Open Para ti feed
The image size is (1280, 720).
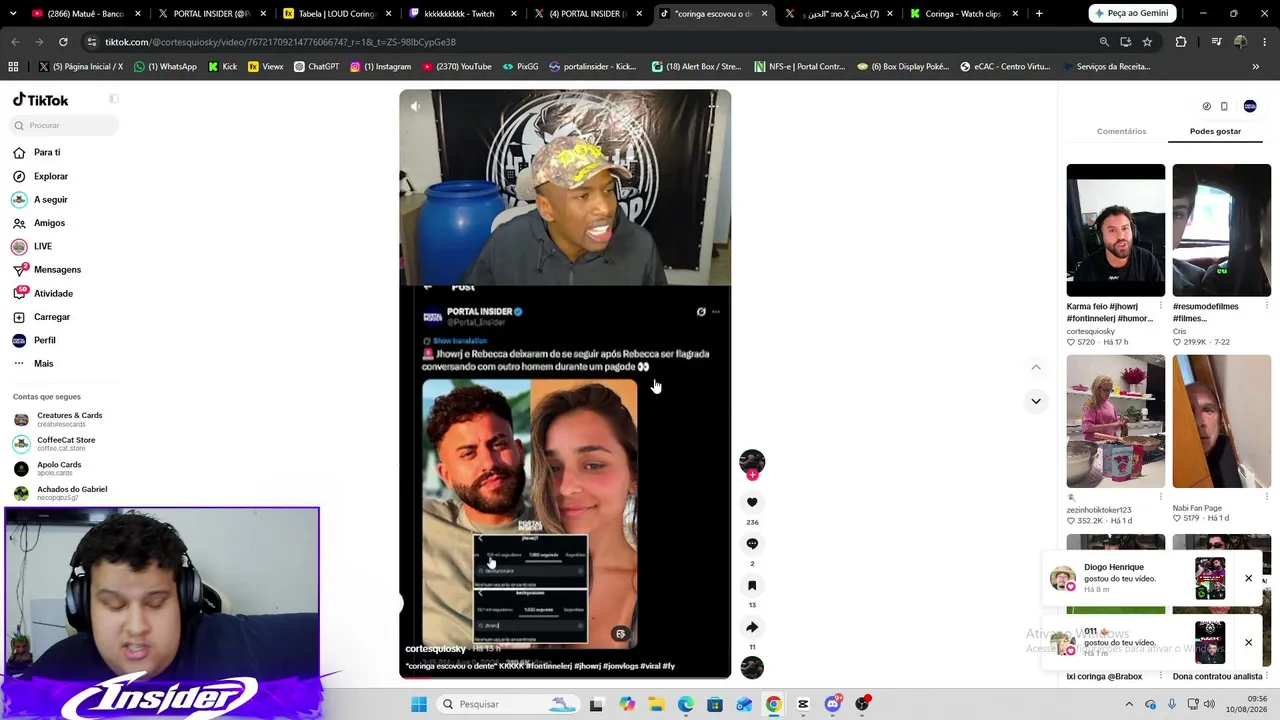[x=37, y=153]
